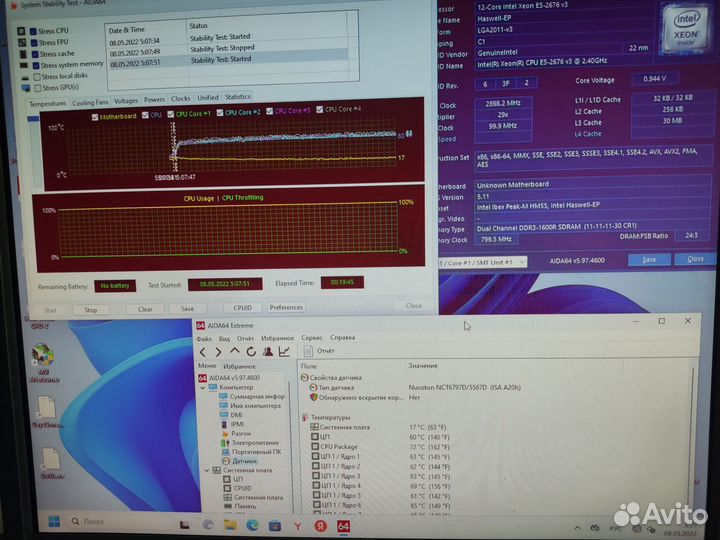Uncheck Motherboard graph checkbox
720x540 pixels.
(x=95, y=117)
